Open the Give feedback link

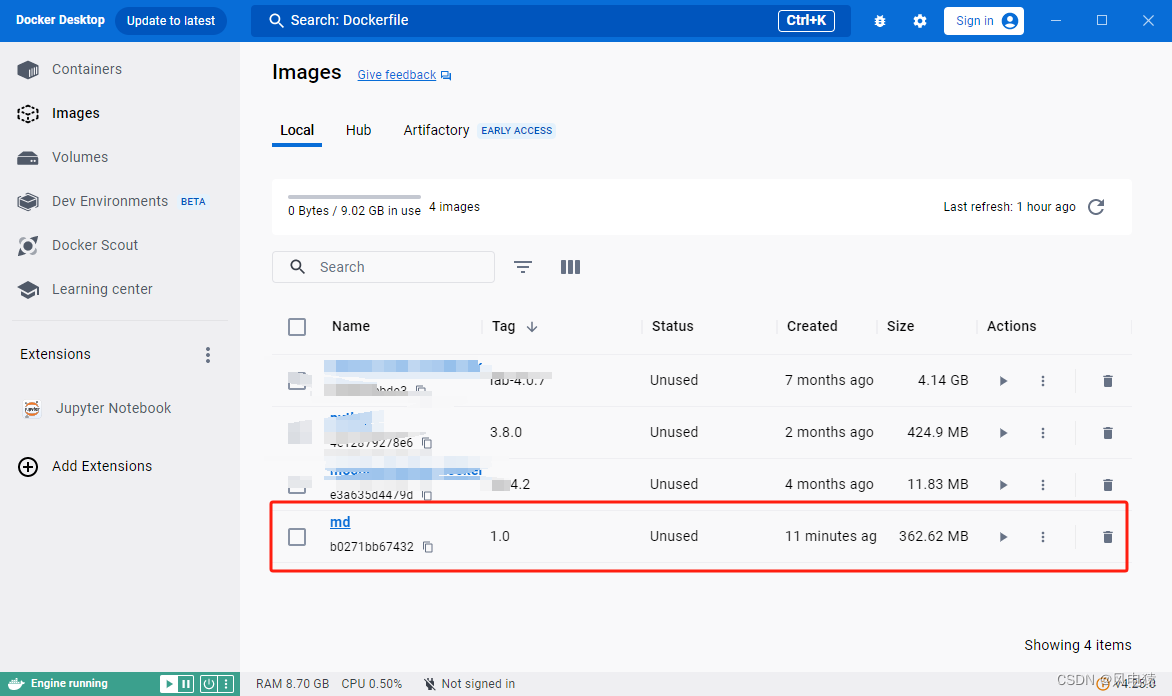tap(396, 74)
